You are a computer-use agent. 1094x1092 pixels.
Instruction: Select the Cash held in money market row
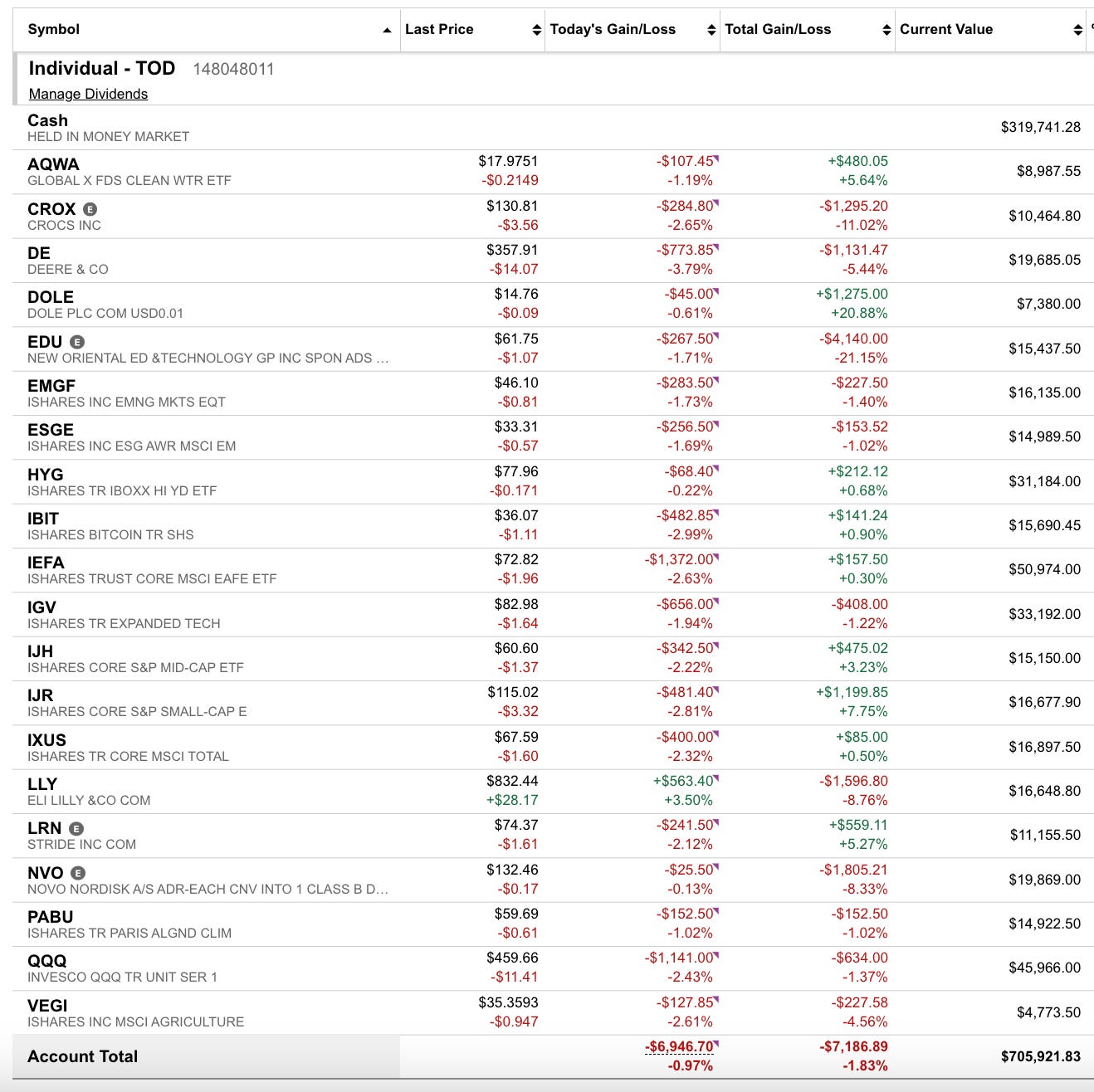coord(553,128)
